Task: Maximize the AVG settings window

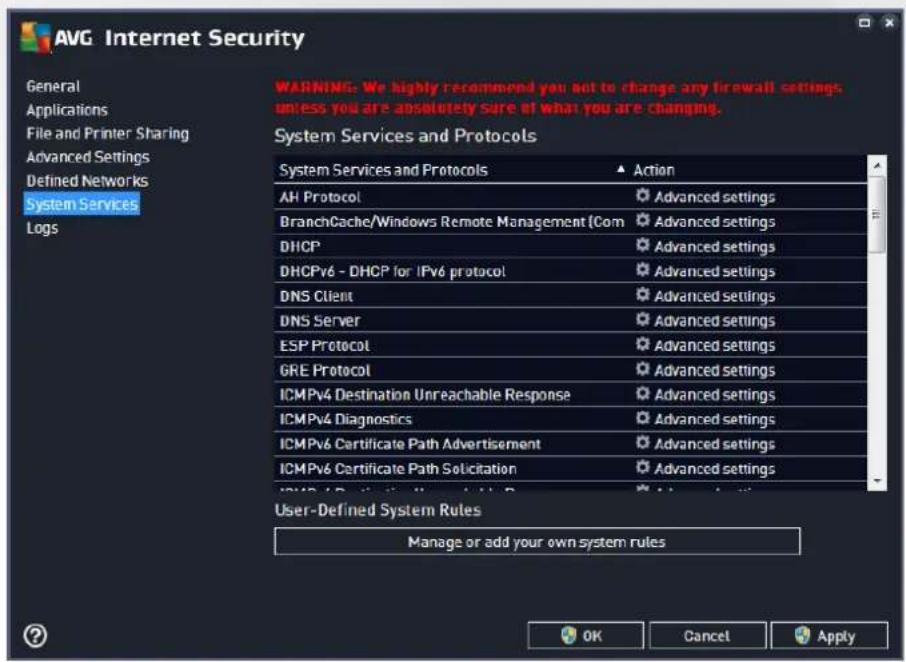Action: (864, 23)
